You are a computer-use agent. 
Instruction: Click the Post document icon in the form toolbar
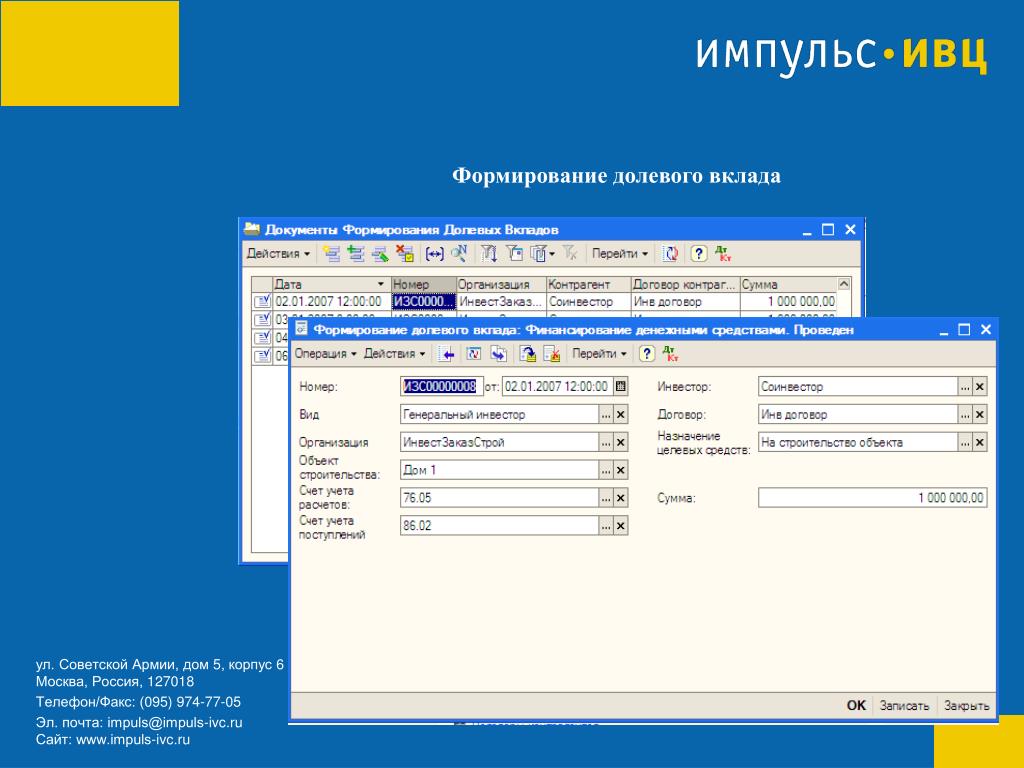click(528, 354)
